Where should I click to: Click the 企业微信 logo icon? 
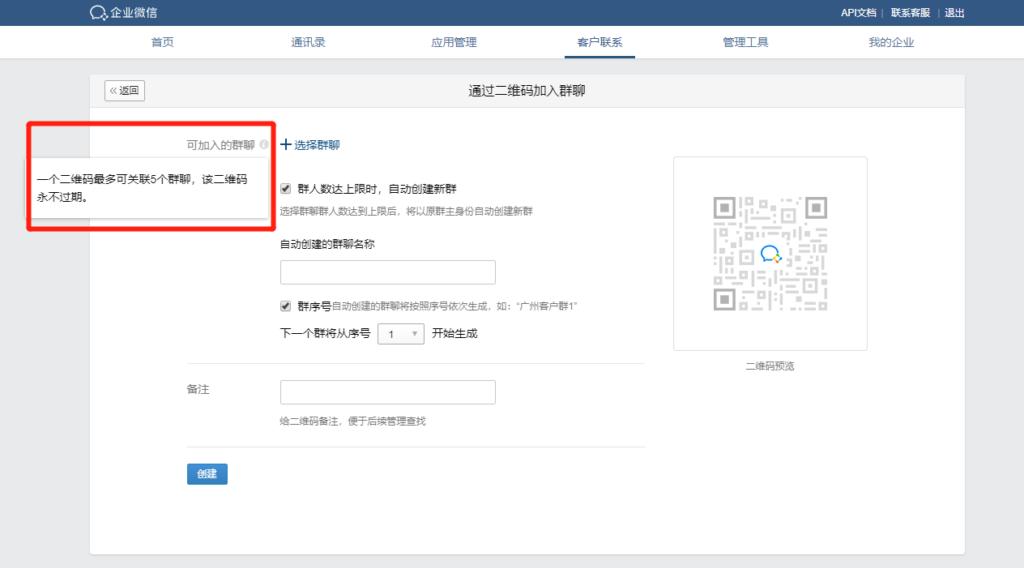pyautogui.click(x=98, y=13)
